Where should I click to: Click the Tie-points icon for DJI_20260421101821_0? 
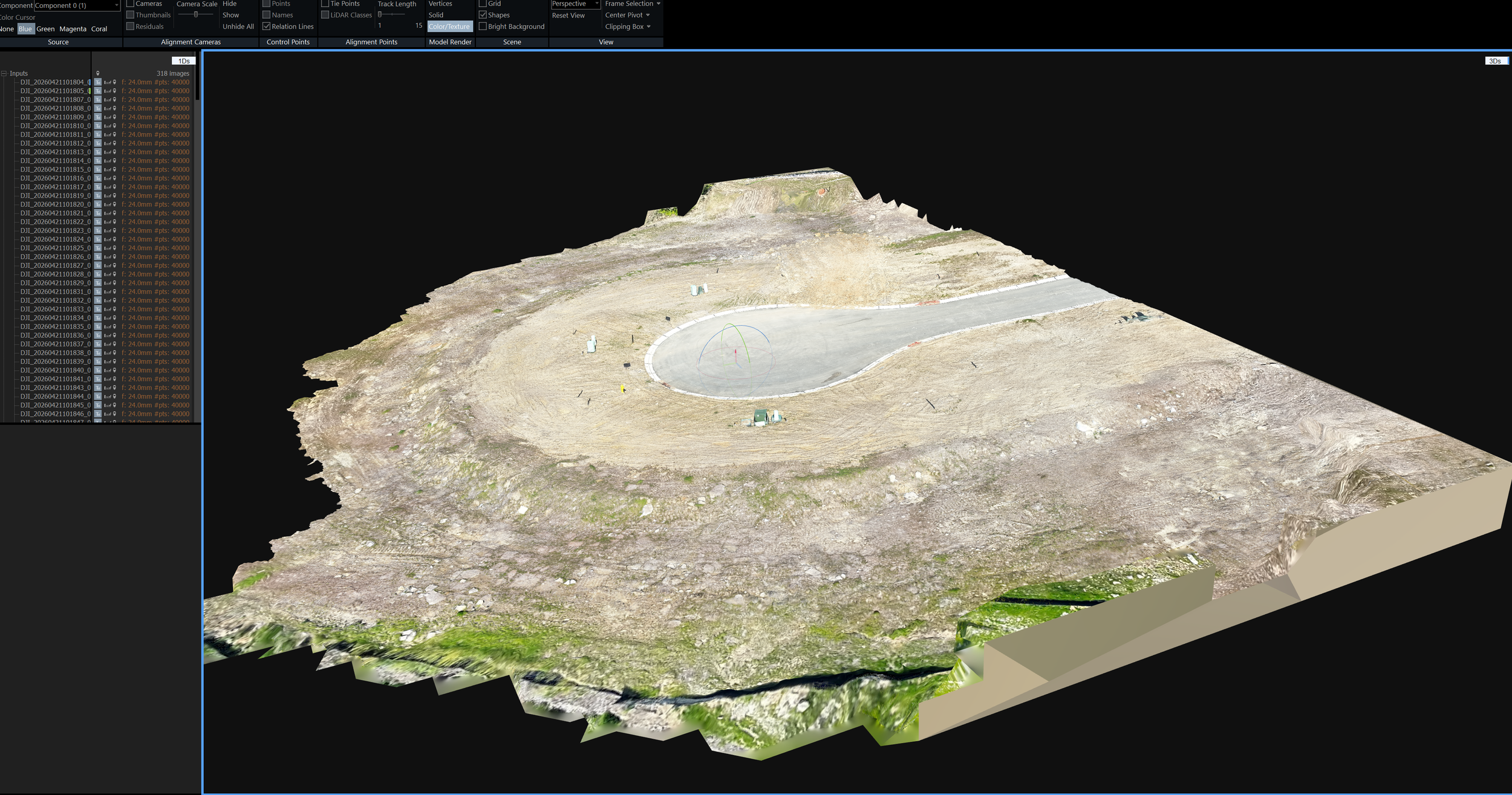point(98,213)
